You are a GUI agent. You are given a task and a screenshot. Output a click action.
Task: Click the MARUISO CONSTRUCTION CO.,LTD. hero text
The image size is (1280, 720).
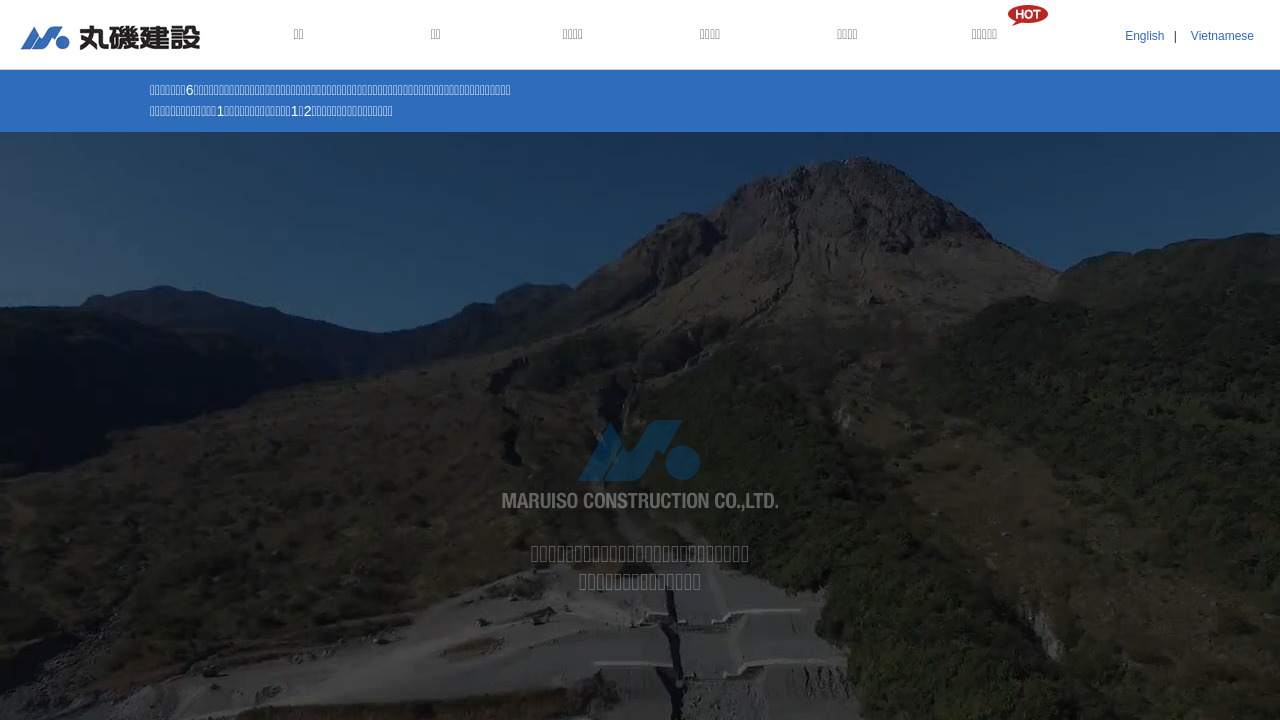[639, 501]
